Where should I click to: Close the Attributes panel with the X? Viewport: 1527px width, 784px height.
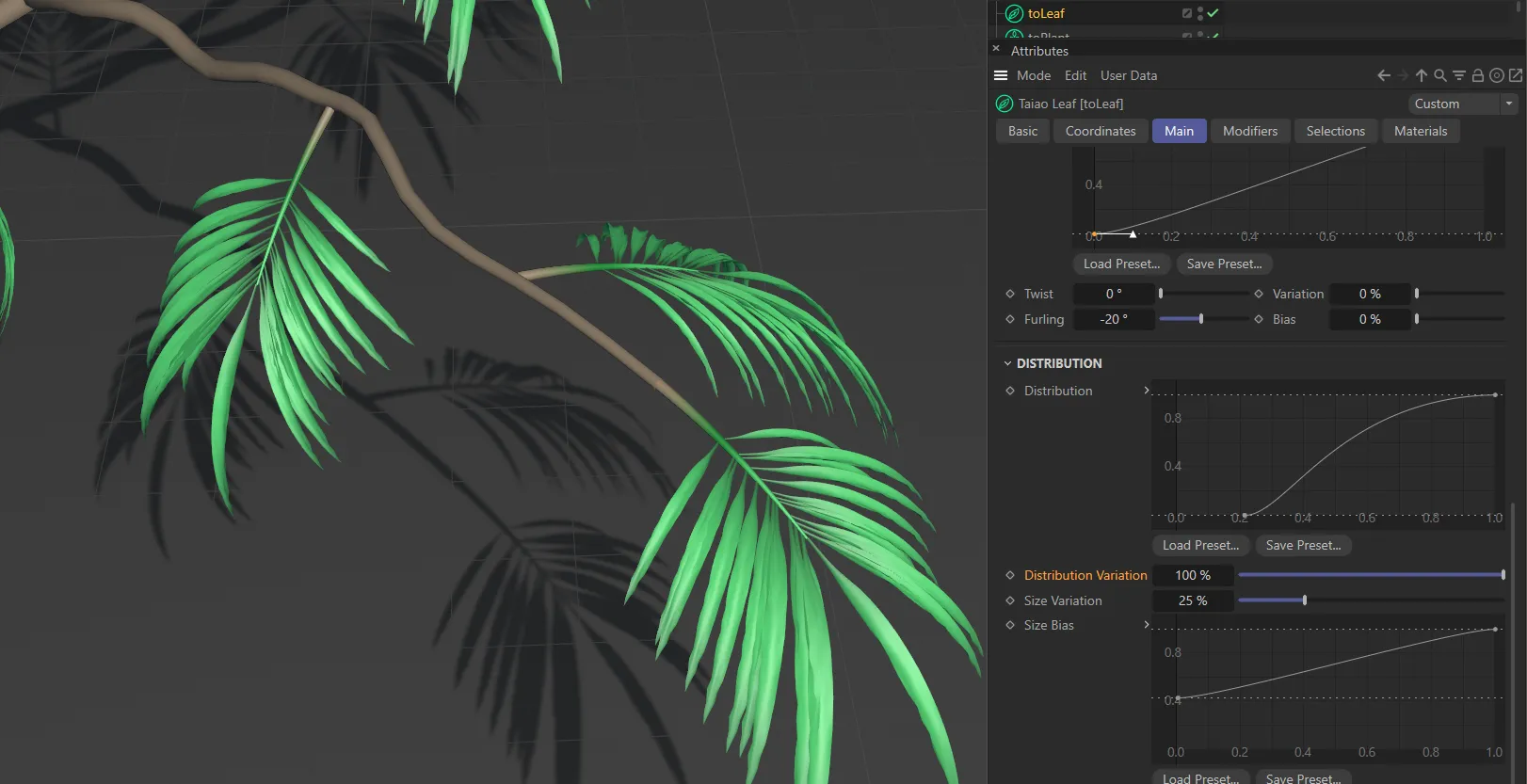coord(996,48)
